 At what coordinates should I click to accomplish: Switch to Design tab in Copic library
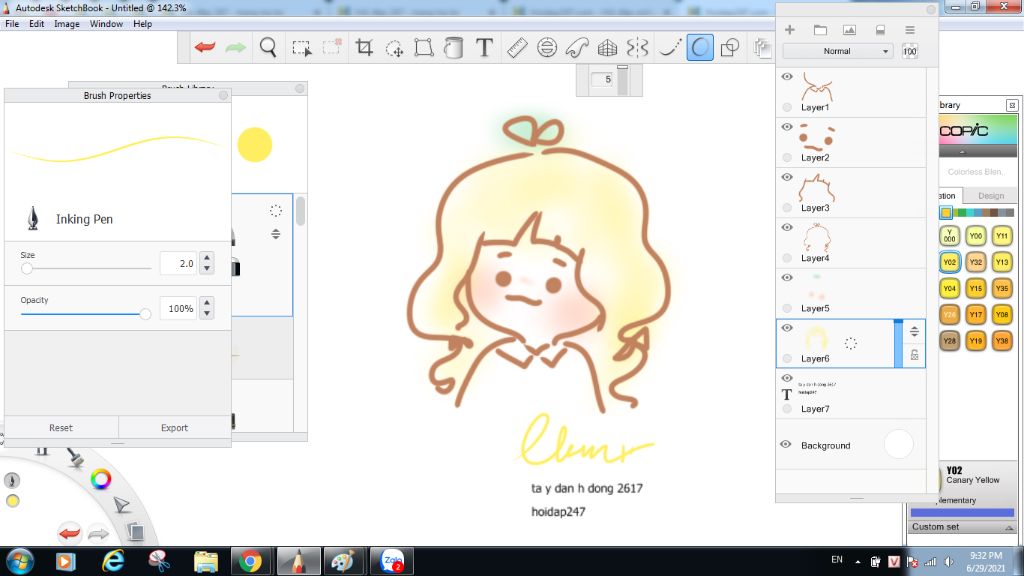(x=991, y=196)
